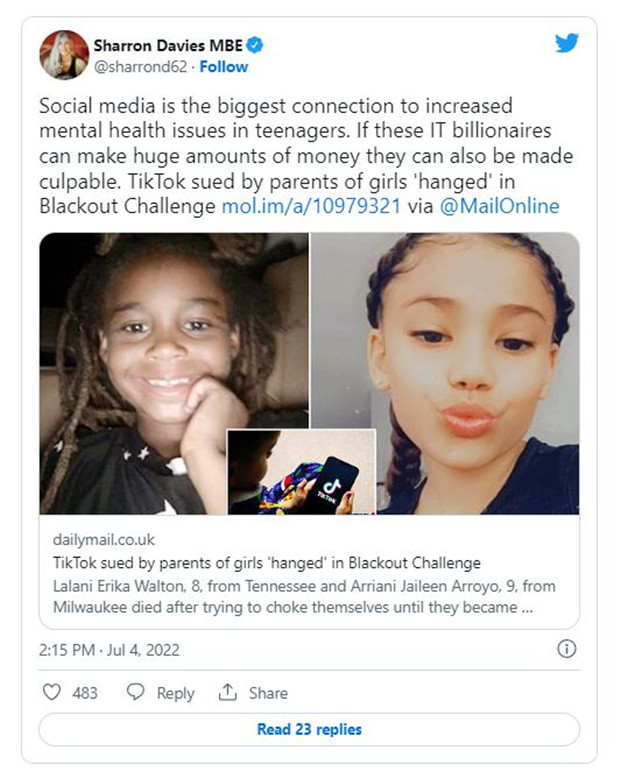
Task: Click the Share text label
Action: point(268,693)
